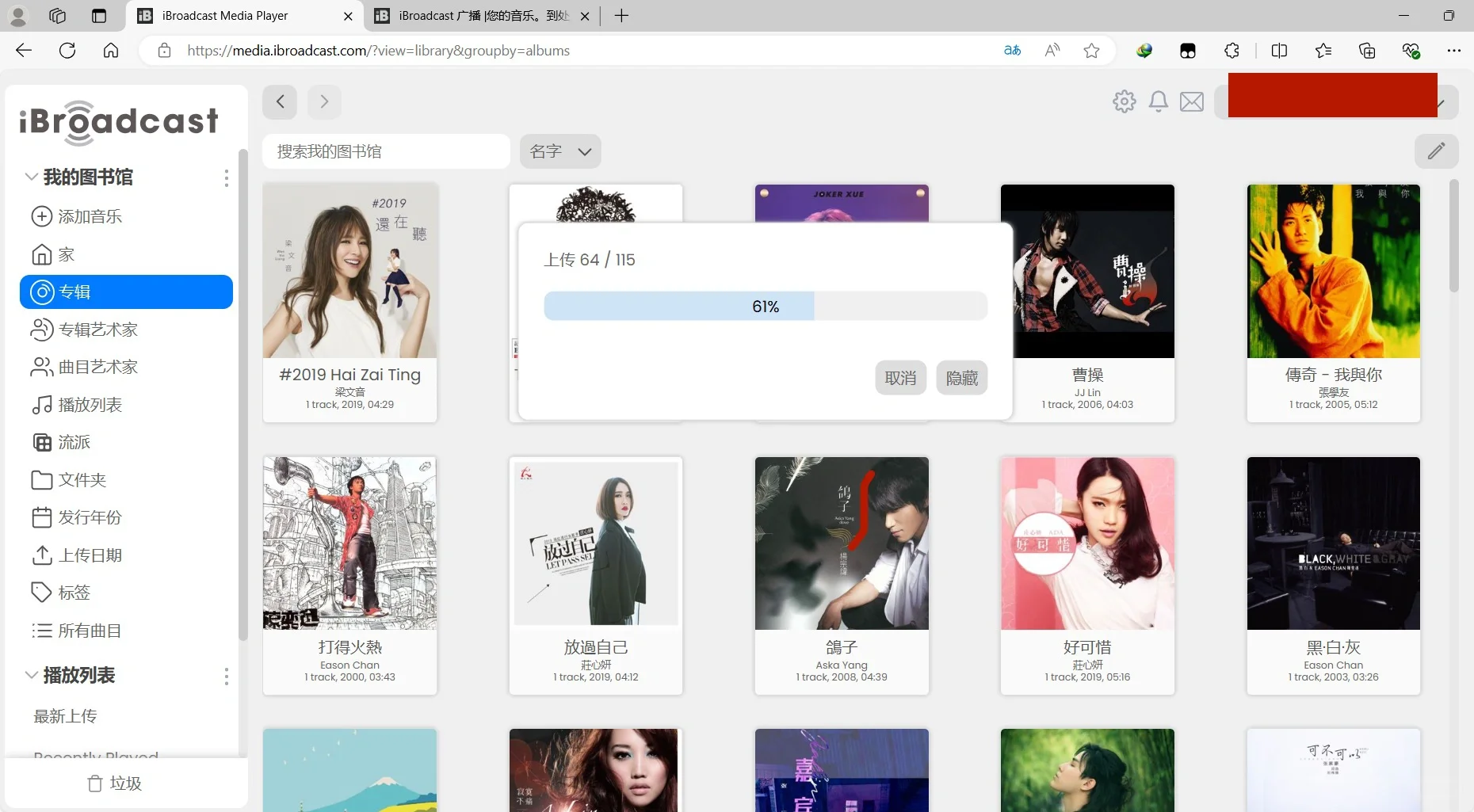Open the 黑·白·灰 album cover
1474x812 pixels.
coord(1334,543)
